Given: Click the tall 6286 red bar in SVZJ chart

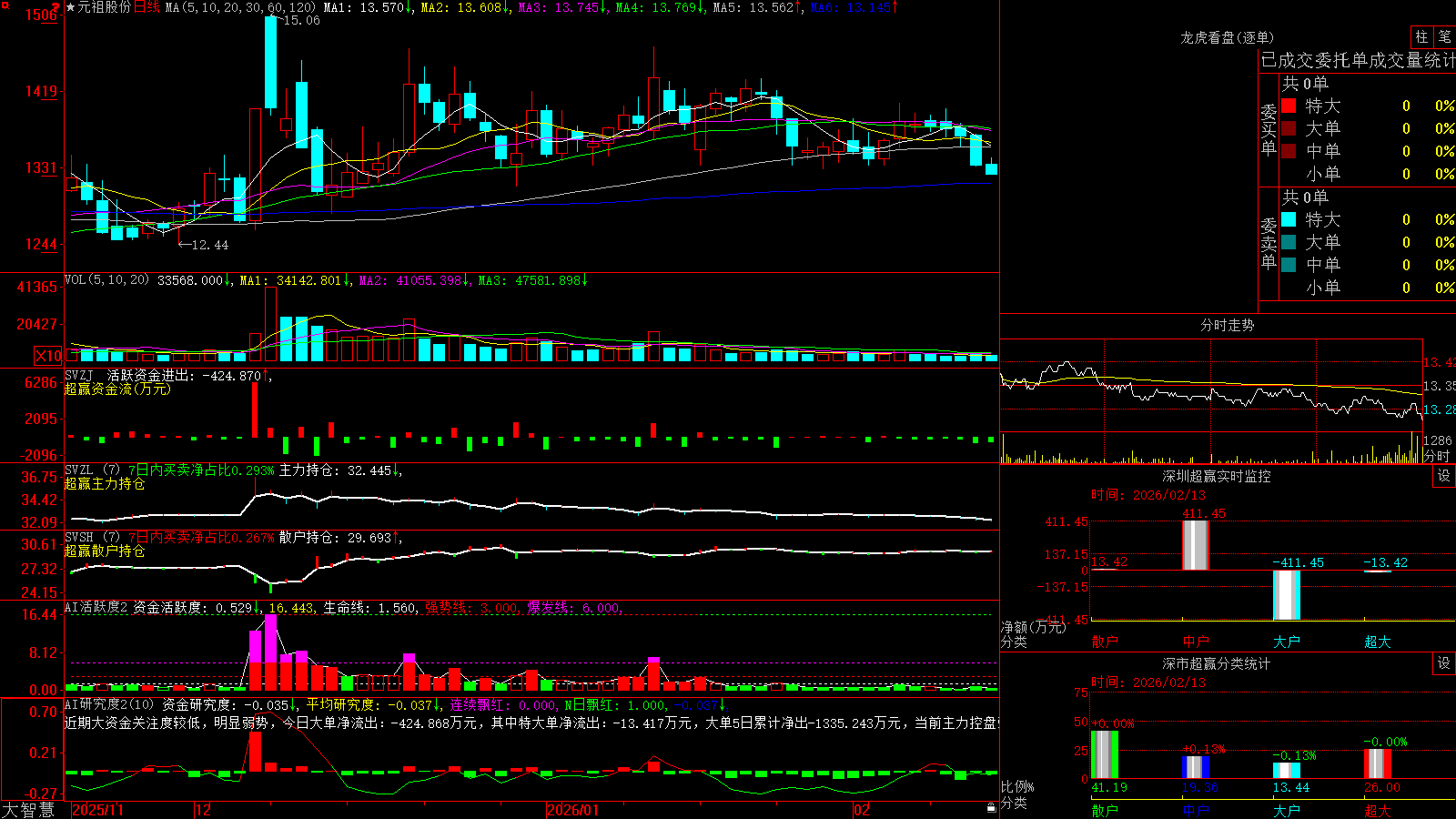Looking at the screenshot, I should pyautogui.click(x=255, y=410).
